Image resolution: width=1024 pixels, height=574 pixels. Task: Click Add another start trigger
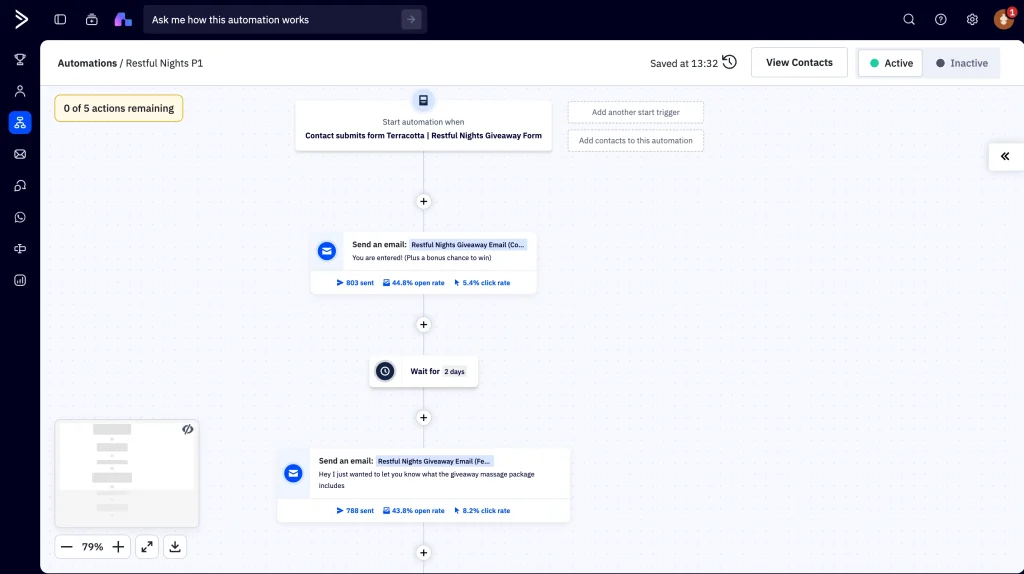[x=635, y=112]
